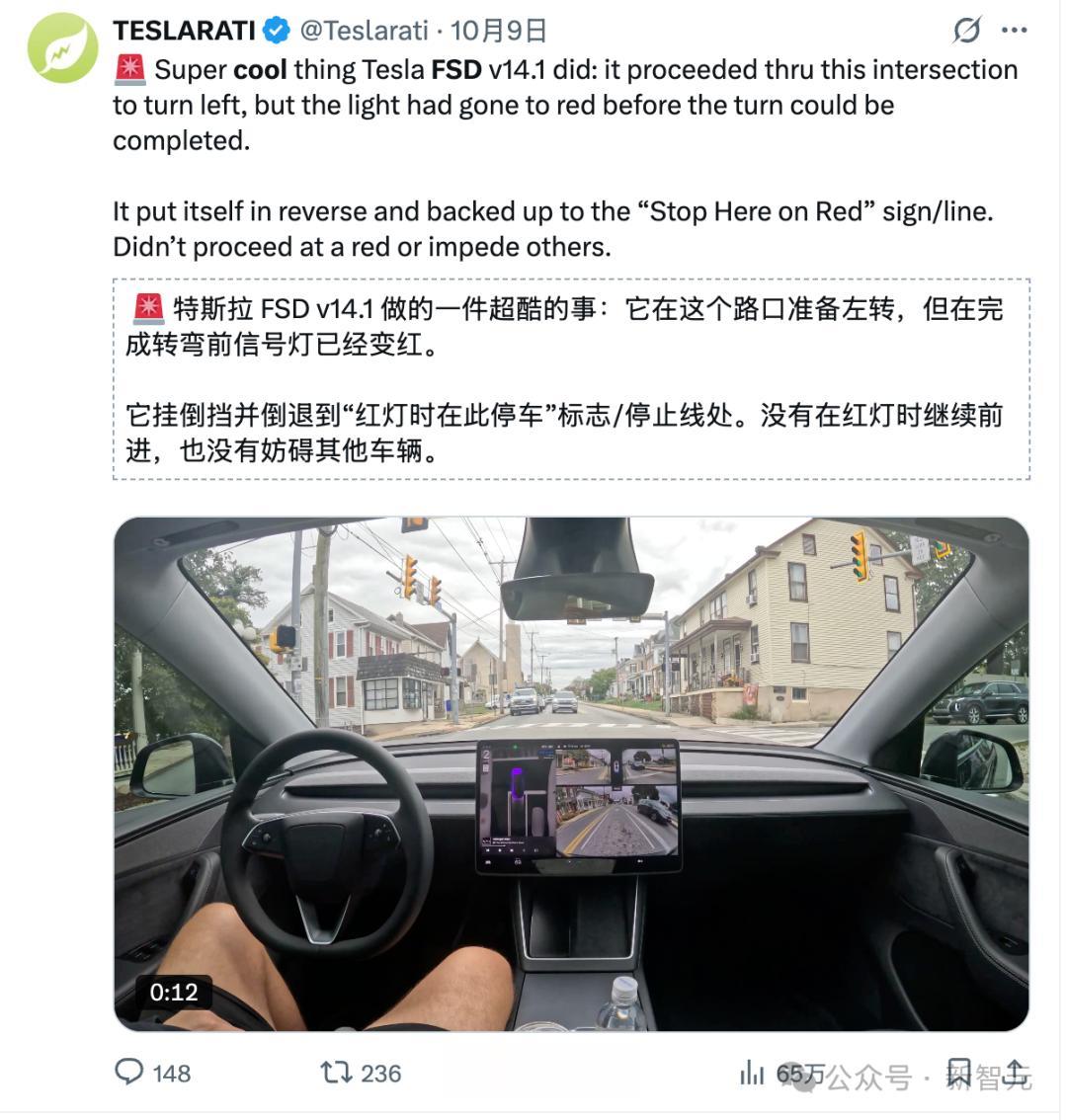Open the TESLARATI display name link

185,31
